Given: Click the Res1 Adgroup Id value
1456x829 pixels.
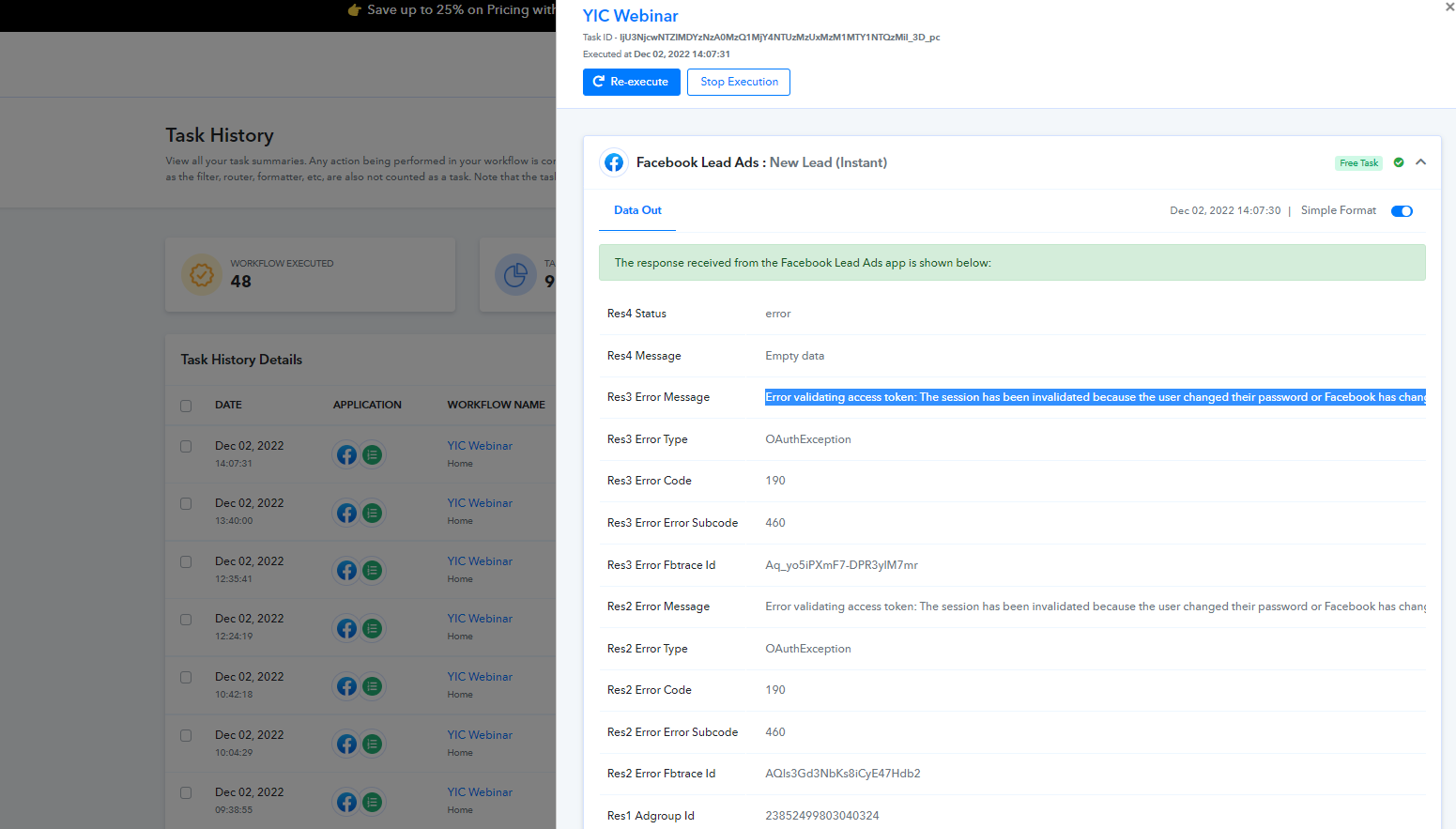Looking at the screenshot, I should pos(822,816).
